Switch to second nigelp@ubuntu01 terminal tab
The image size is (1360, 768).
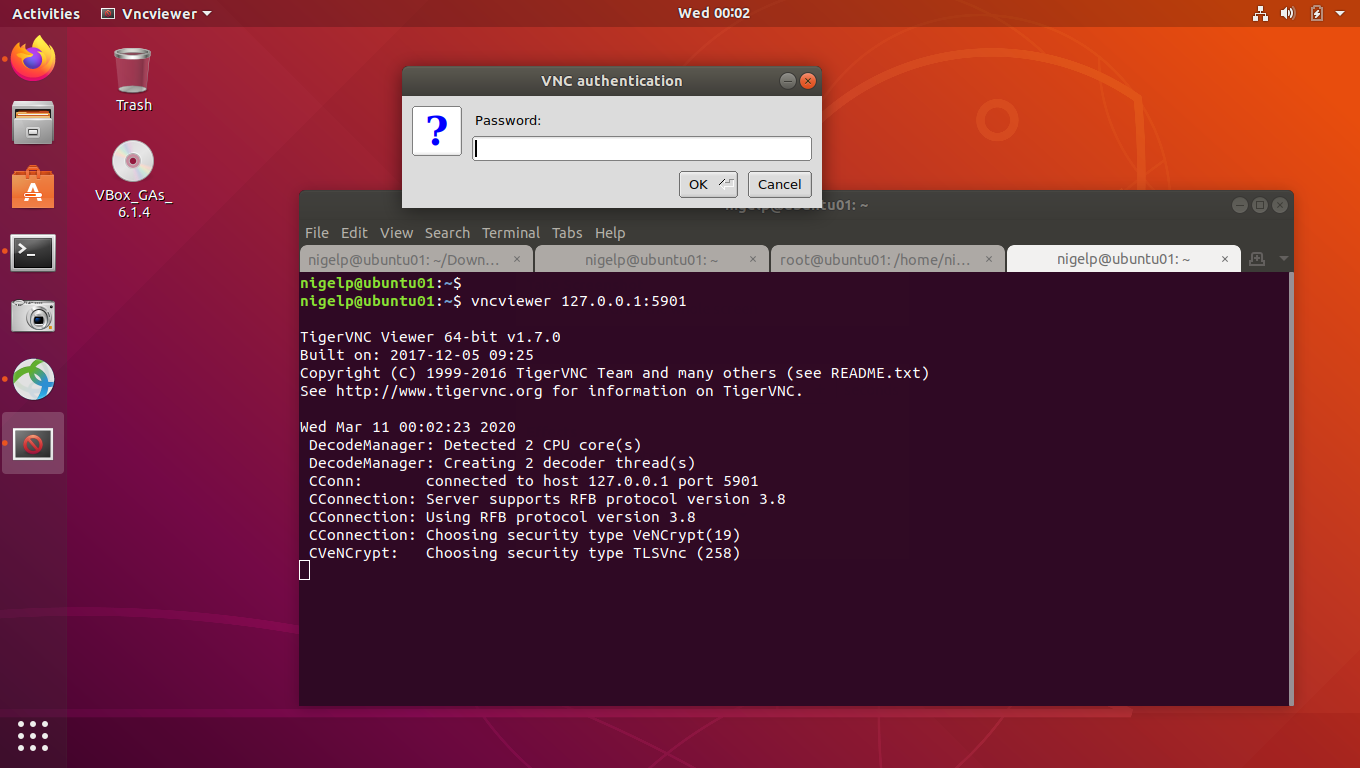point(652,259)
